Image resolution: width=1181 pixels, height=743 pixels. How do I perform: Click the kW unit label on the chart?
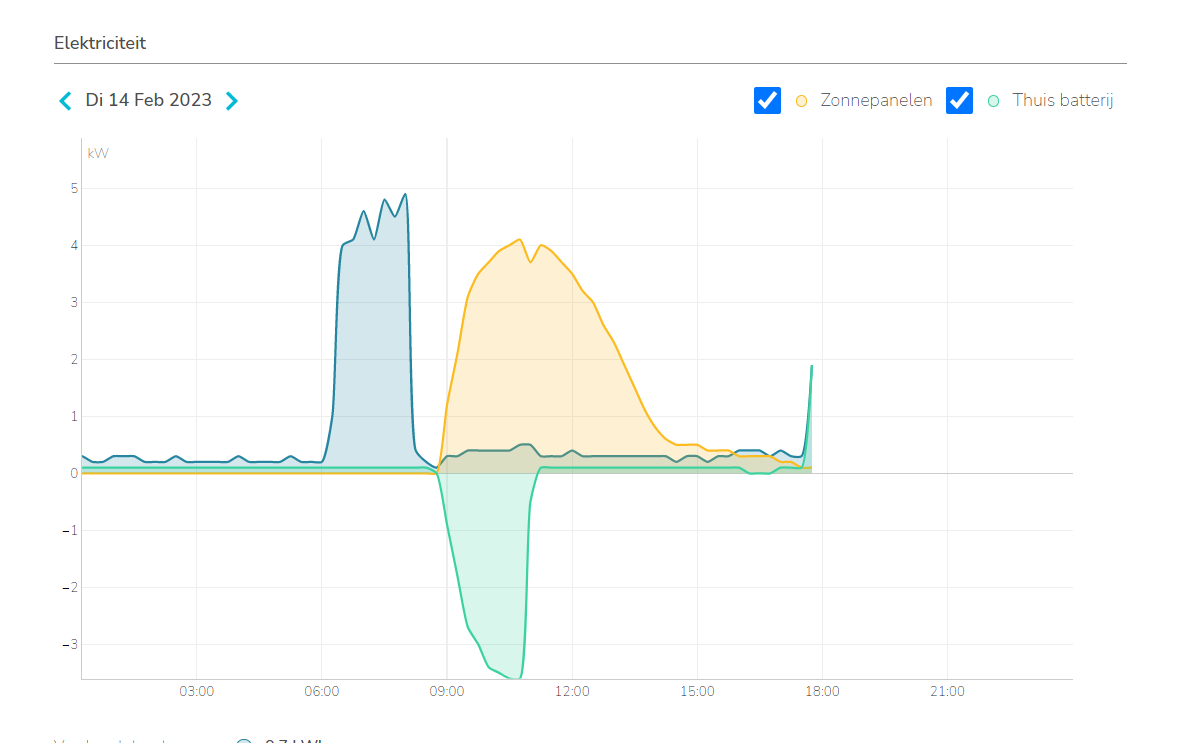coord(96,152)
